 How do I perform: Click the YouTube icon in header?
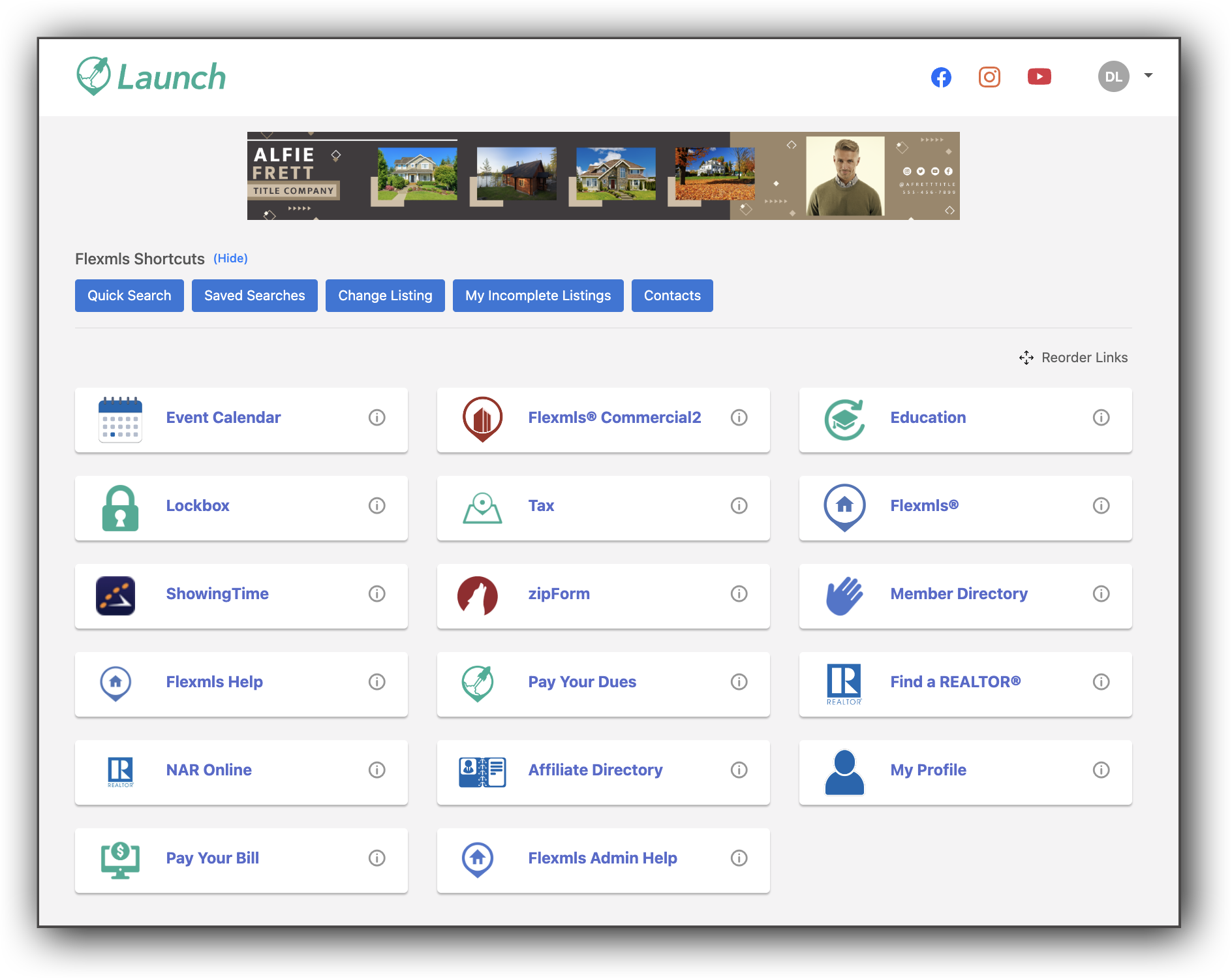click(1039, 77)
